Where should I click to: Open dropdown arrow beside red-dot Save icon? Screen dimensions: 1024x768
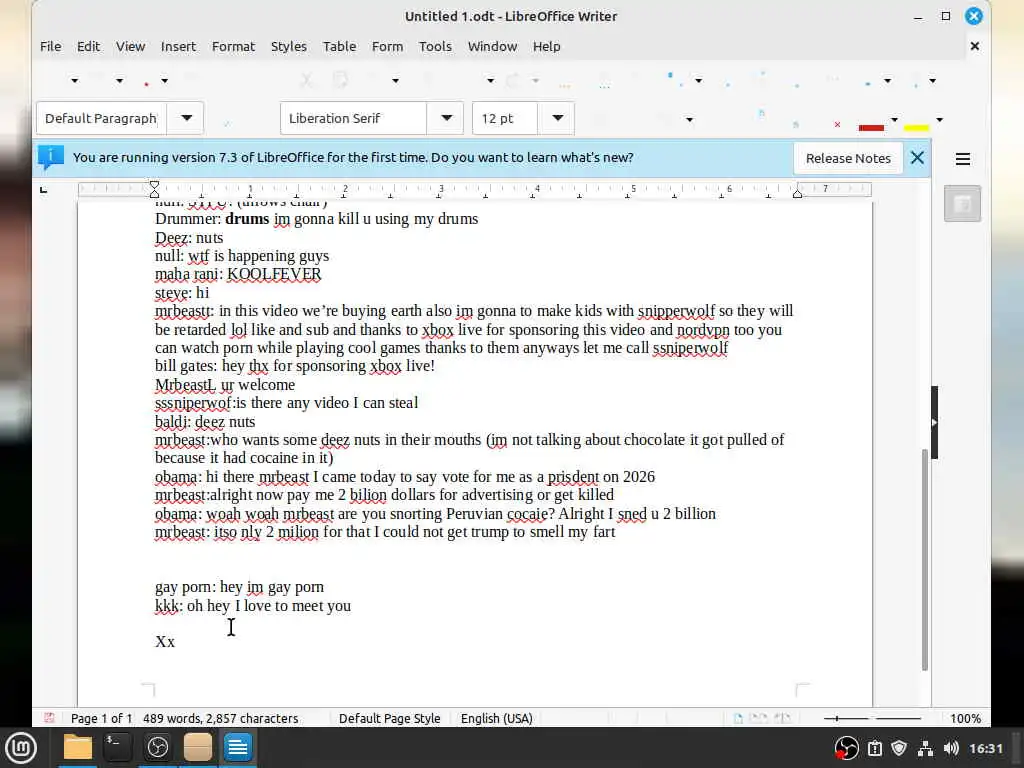coord(165,81)
